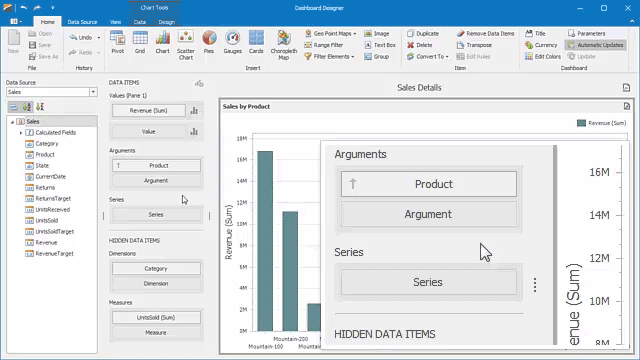Switch to the View ribbon tab

[x=115, y=22]
